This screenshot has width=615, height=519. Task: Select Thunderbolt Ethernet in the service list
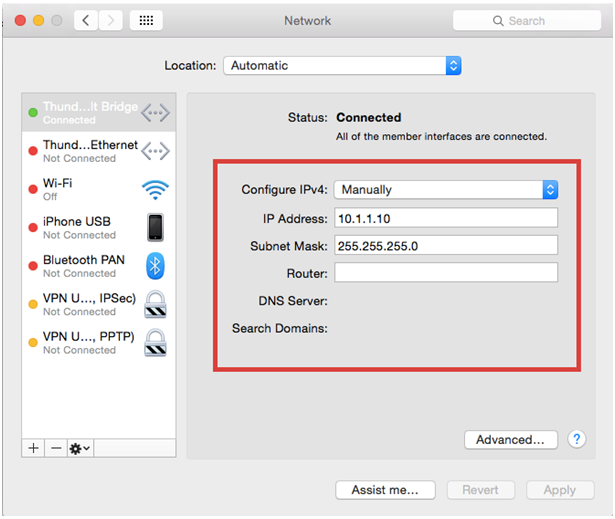click(90, 151)
